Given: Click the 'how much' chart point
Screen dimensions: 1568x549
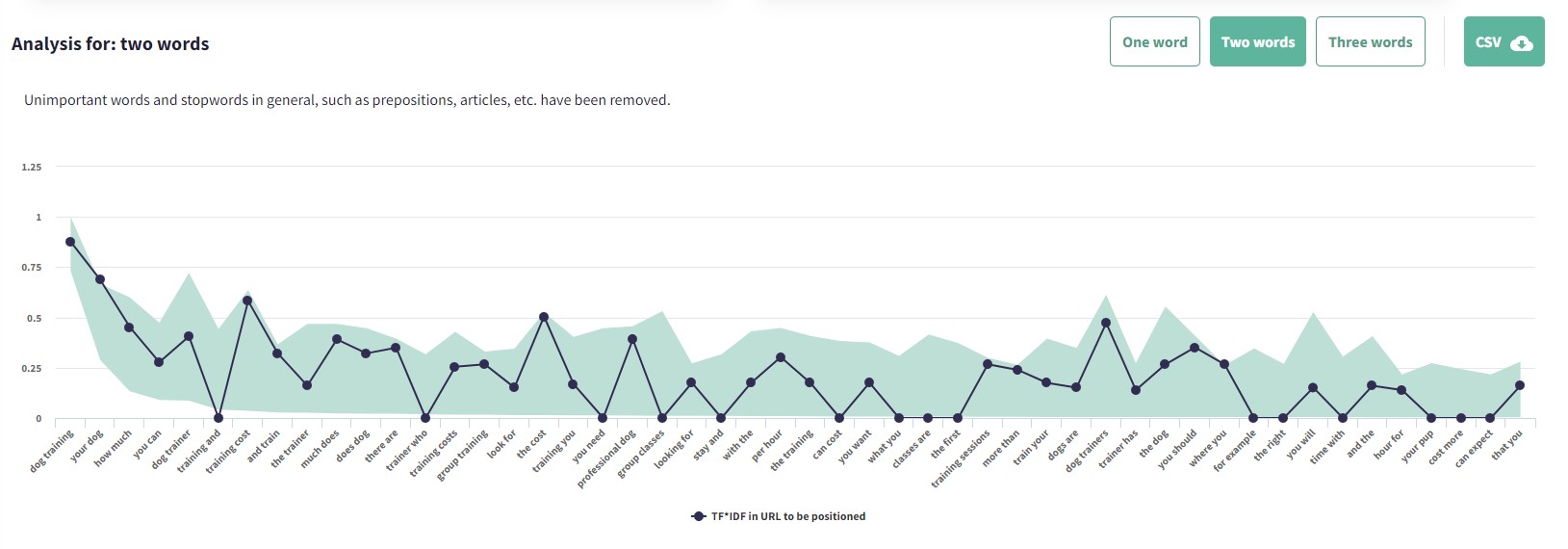Looking at the screenshot, I should pos(129,327).
